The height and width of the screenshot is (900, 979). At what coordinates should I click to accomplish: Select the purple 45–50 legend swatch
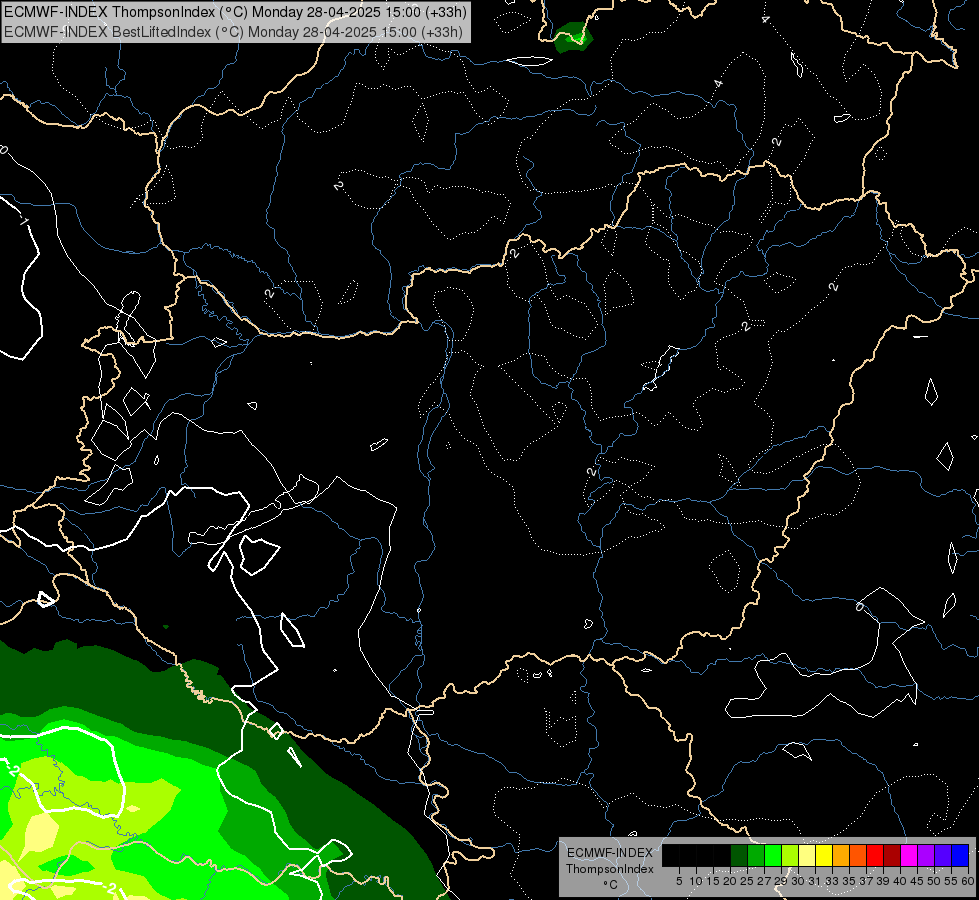pos(926,855)
